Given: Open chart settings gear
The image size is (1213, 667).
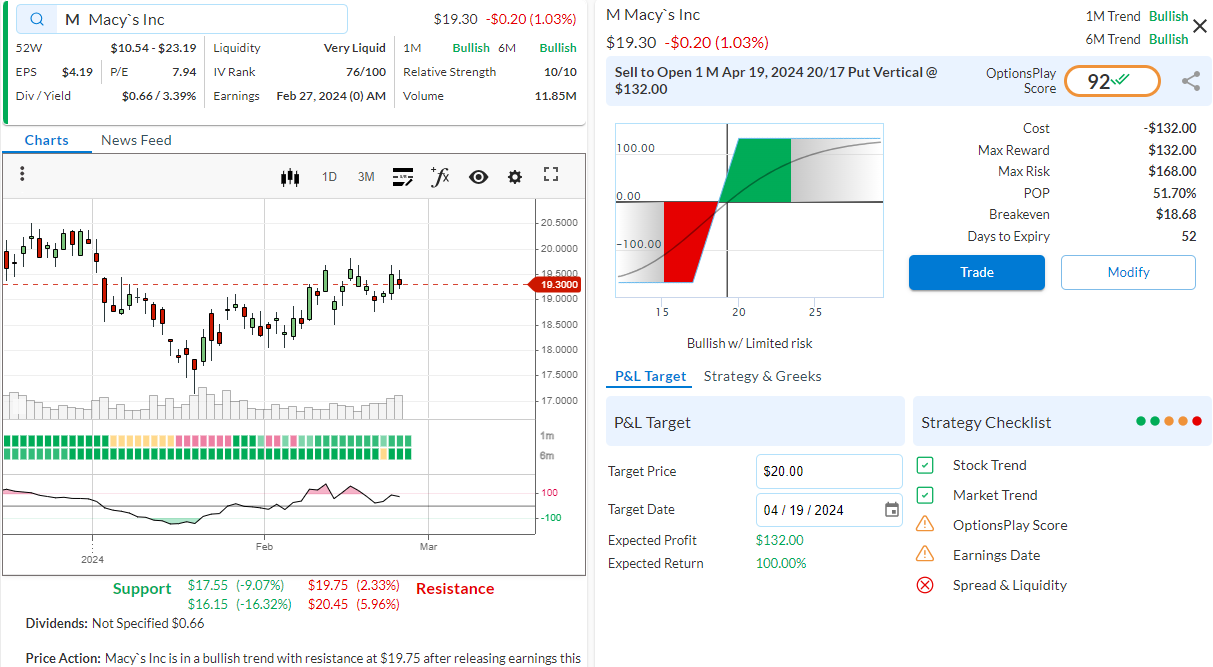Looking at the screenshot, I should [x=515, y=177].
